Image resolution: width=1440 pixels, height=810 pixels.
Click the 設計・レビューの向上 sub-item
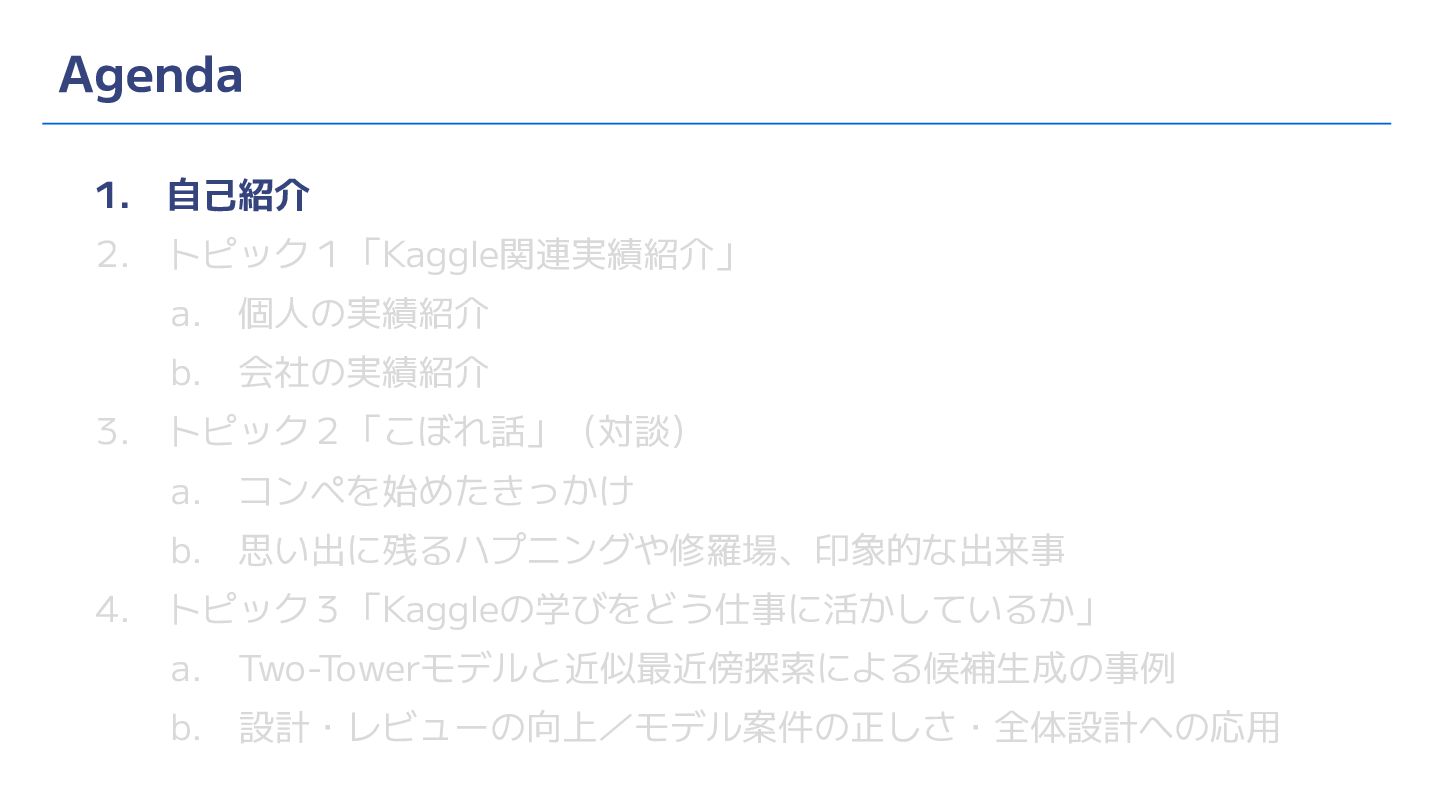click(x=759, y=727)
